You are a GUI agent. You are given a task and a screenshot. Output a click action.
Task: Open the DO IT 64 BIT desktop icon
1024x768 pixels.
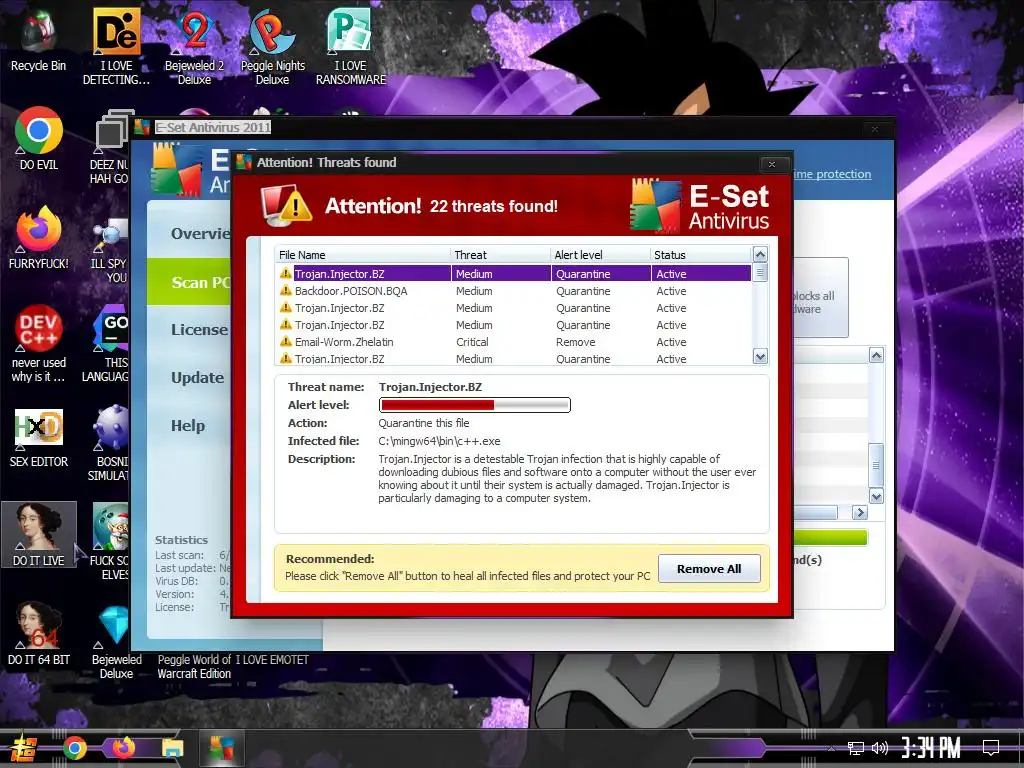pos(39,633)
